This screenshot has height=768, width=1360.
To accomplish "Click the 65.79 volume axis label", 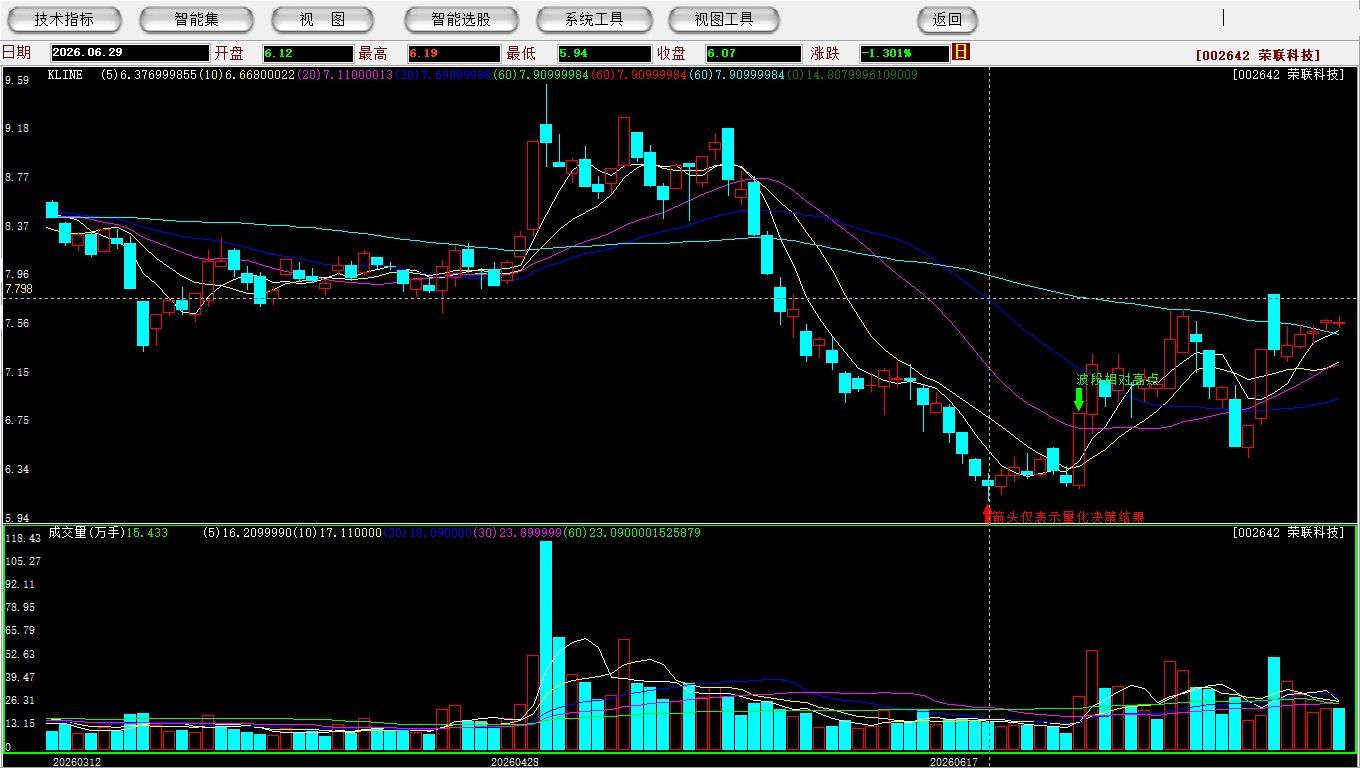I will coord(20,630).
